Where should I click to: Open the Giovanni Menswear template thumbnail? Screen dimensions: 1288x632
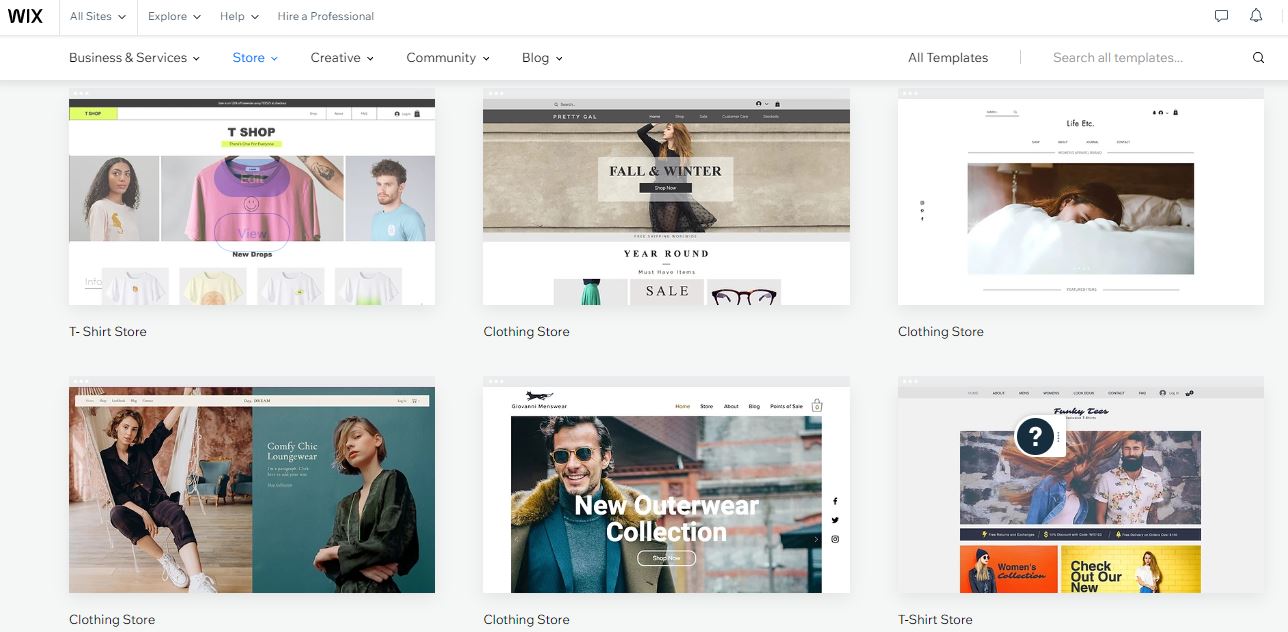(666, 485)
